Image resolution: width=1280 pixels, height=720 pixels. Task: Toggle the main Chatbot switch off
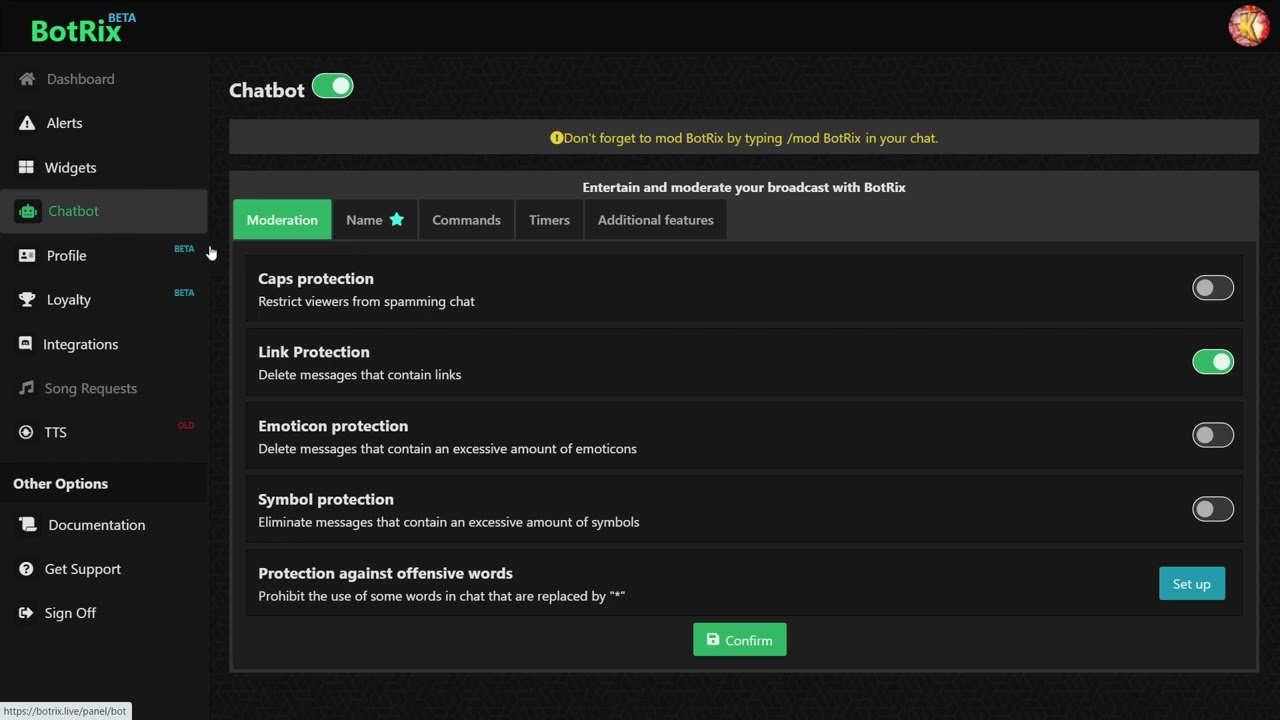click(333, 87)
